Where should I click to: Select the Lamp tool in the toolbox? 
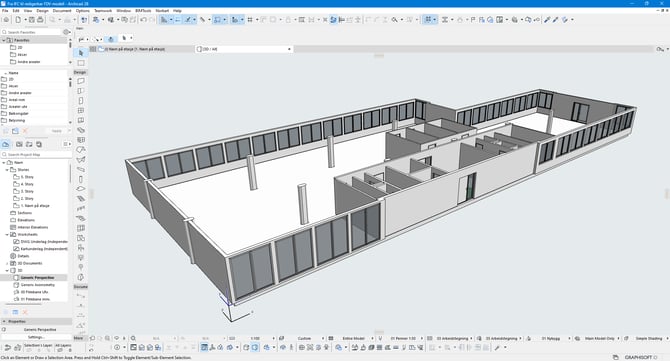[x=81, y=258]
